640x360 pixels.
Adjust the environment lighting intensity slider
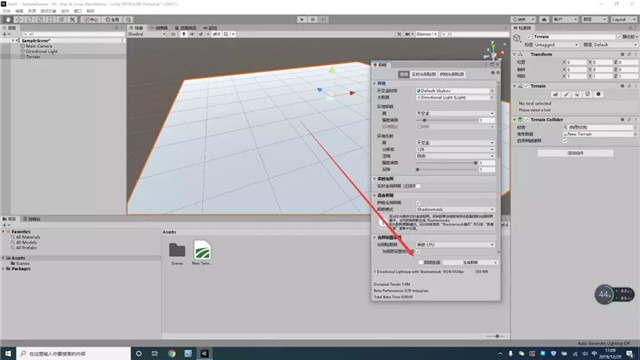[446, 120]
